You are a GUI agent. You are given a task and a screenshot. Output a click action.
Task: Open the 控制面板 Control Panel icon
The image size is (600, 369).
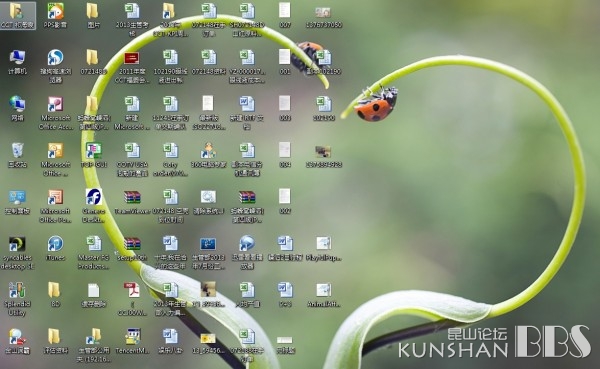click(17, 197)
